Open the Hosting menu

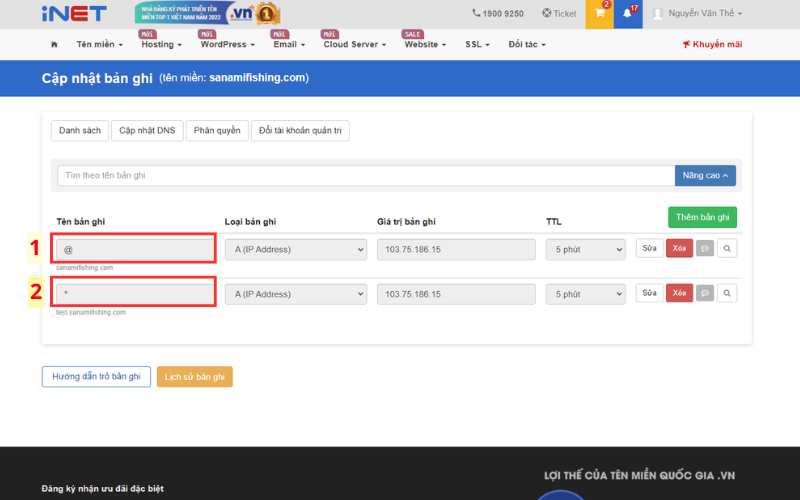coord(161,44)
